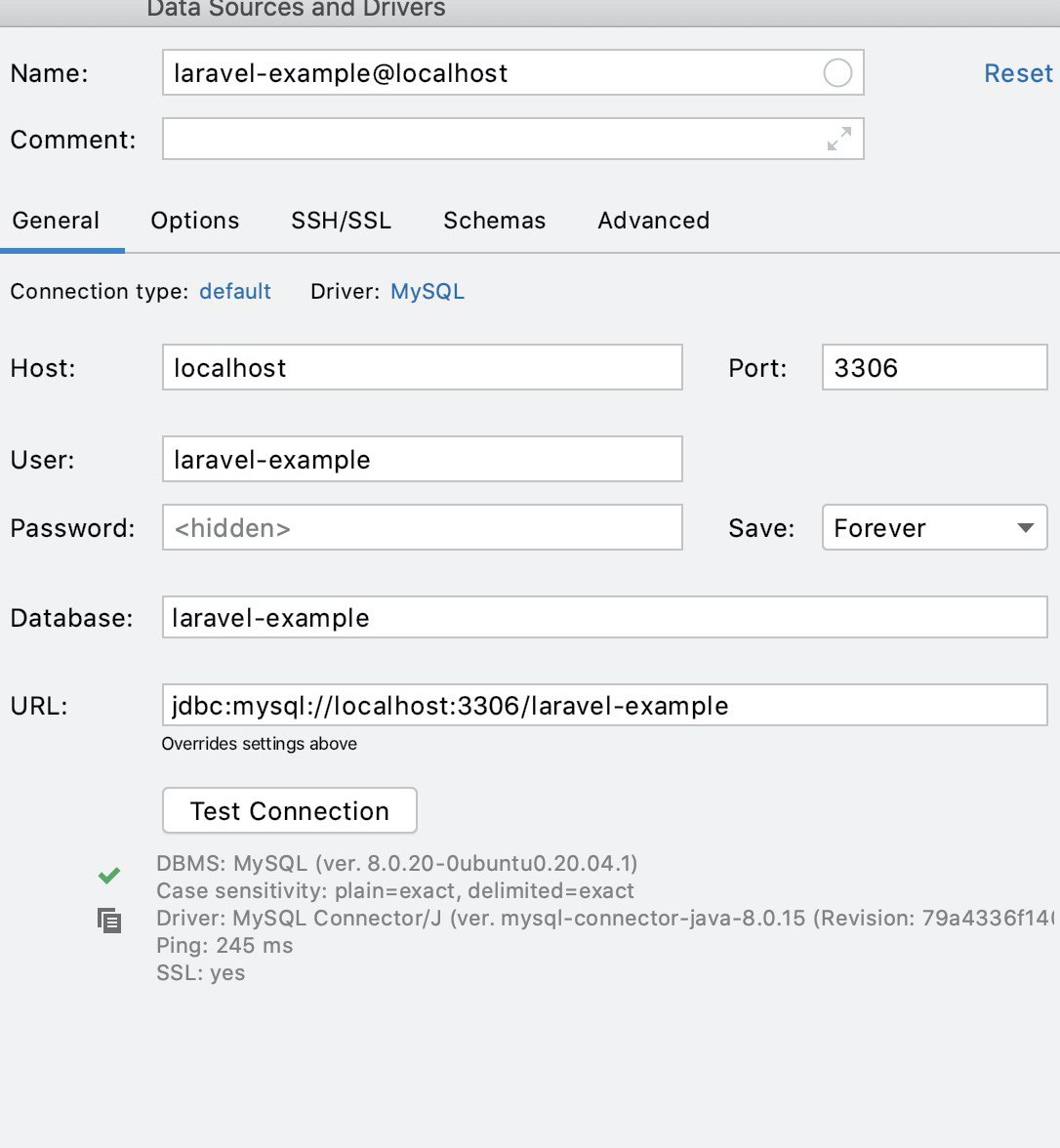
Task: Click the Test Connection button
Action: tap(290, 810)
